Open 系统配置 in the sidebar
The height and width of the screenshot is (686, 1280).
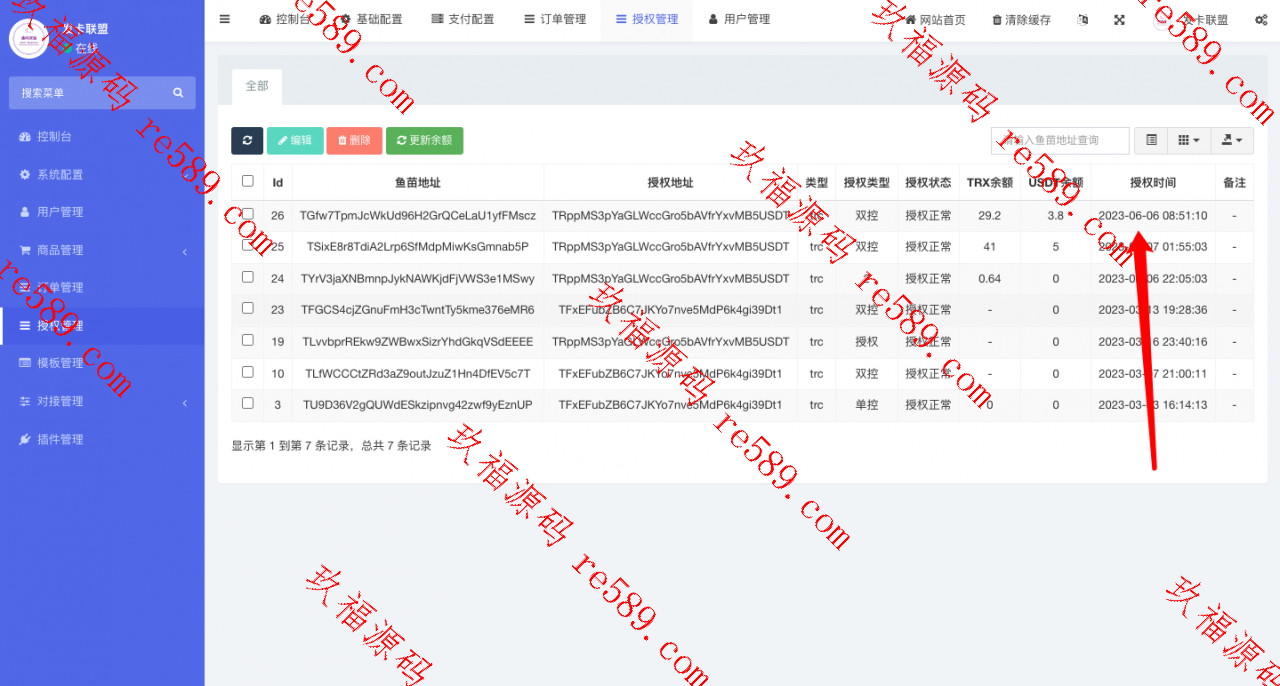pyautogui.click(x=102, y=174)
